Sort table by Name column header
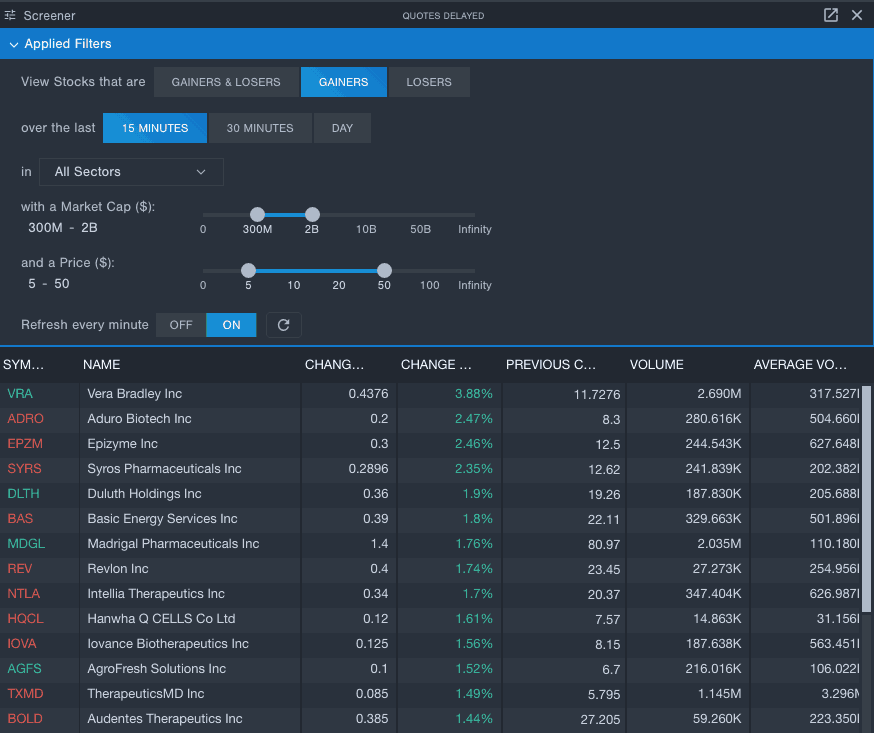This screenshot has width=874, height=733. [102, 365]
